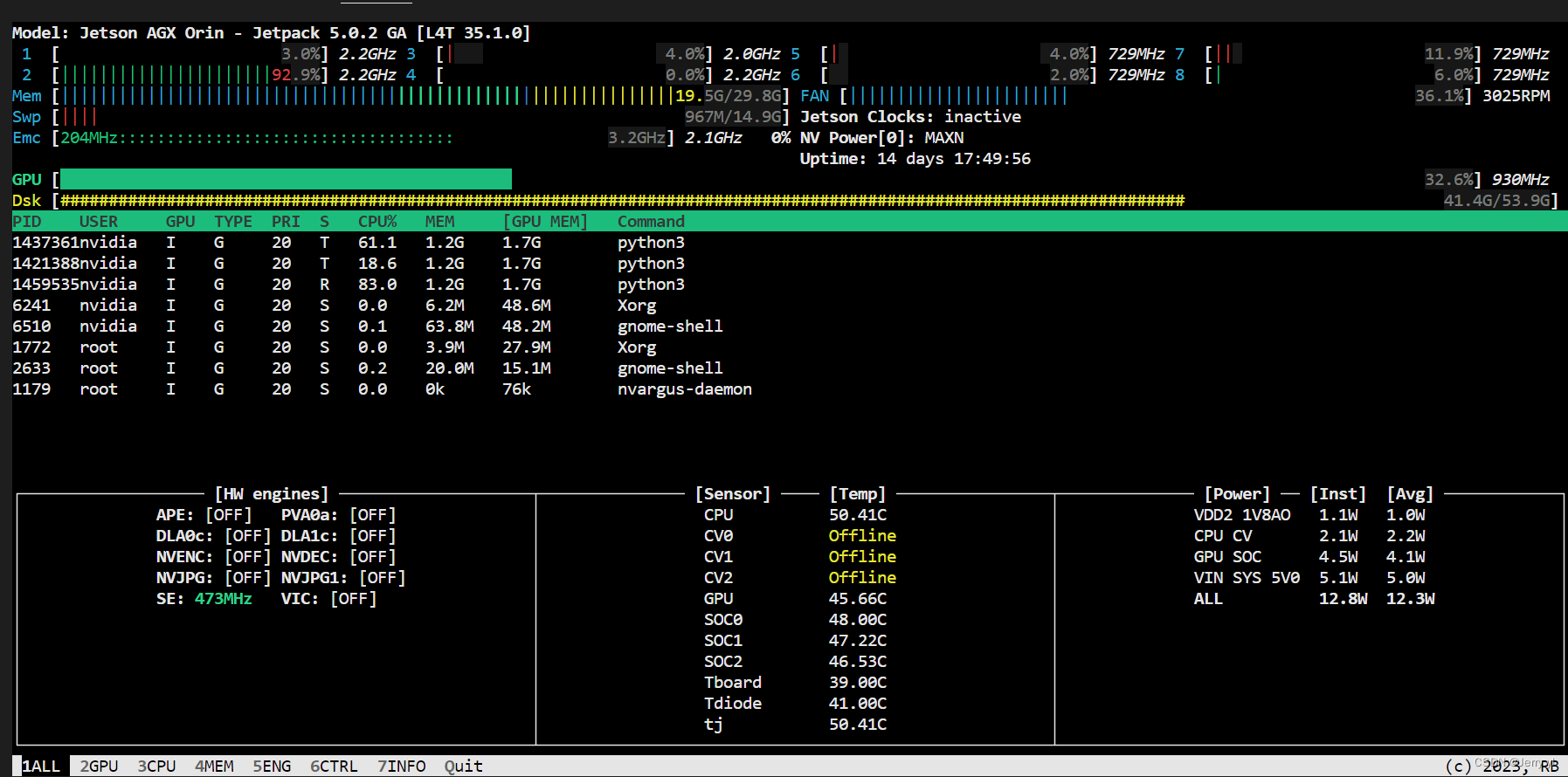
Task: Click the Command column header
Action: (x=651, y=221)
